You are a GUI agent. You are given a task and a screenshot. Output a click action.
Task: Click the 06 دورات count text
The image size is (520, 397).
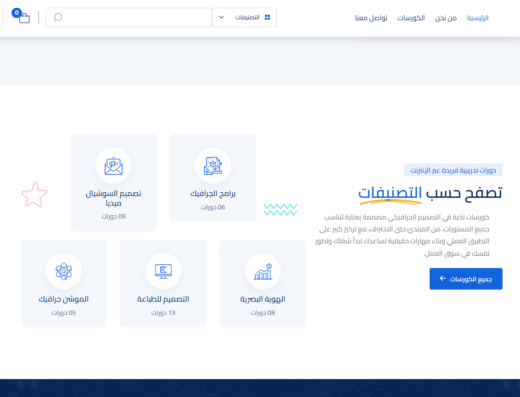click(213, 207)
